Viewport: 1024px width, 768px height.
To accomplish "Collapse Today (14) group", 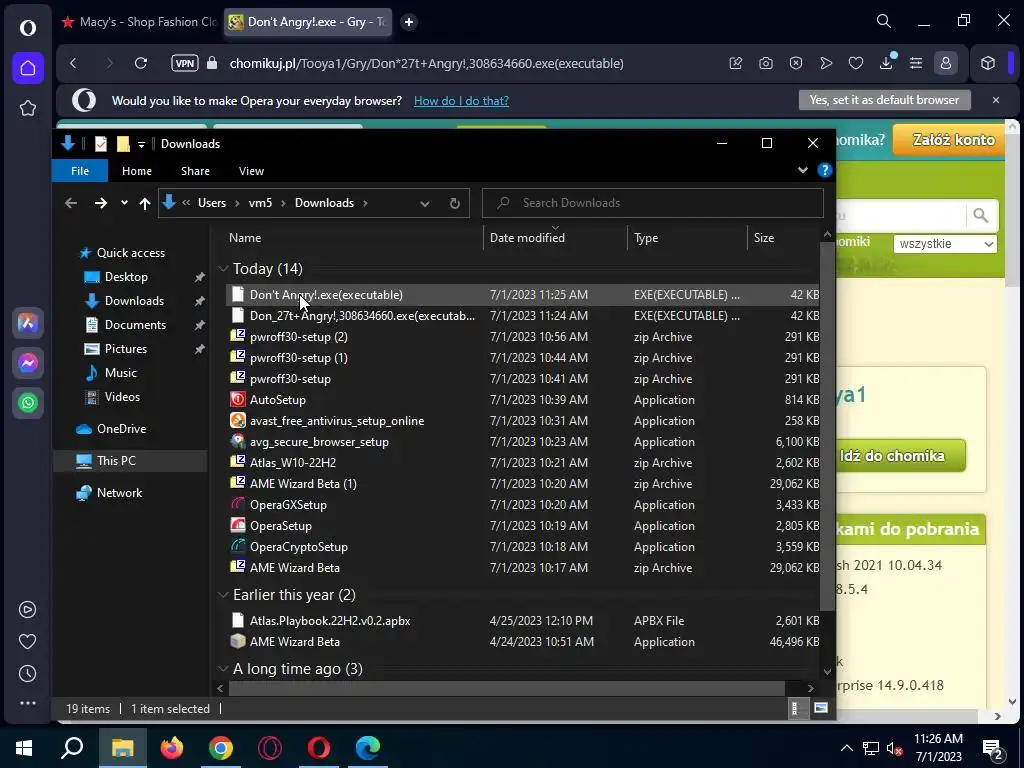I will click(x=223, y=269).
